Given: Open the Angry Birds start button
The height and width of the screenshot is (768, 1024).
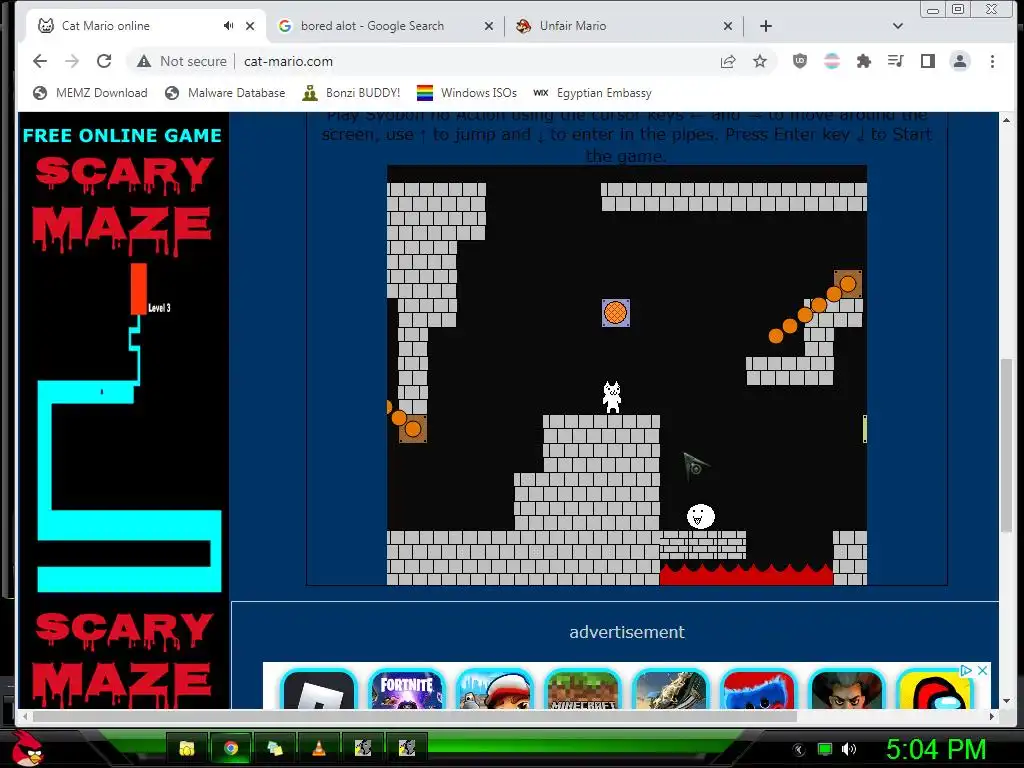Looking at the screenshot, I should tap(27, 748).
